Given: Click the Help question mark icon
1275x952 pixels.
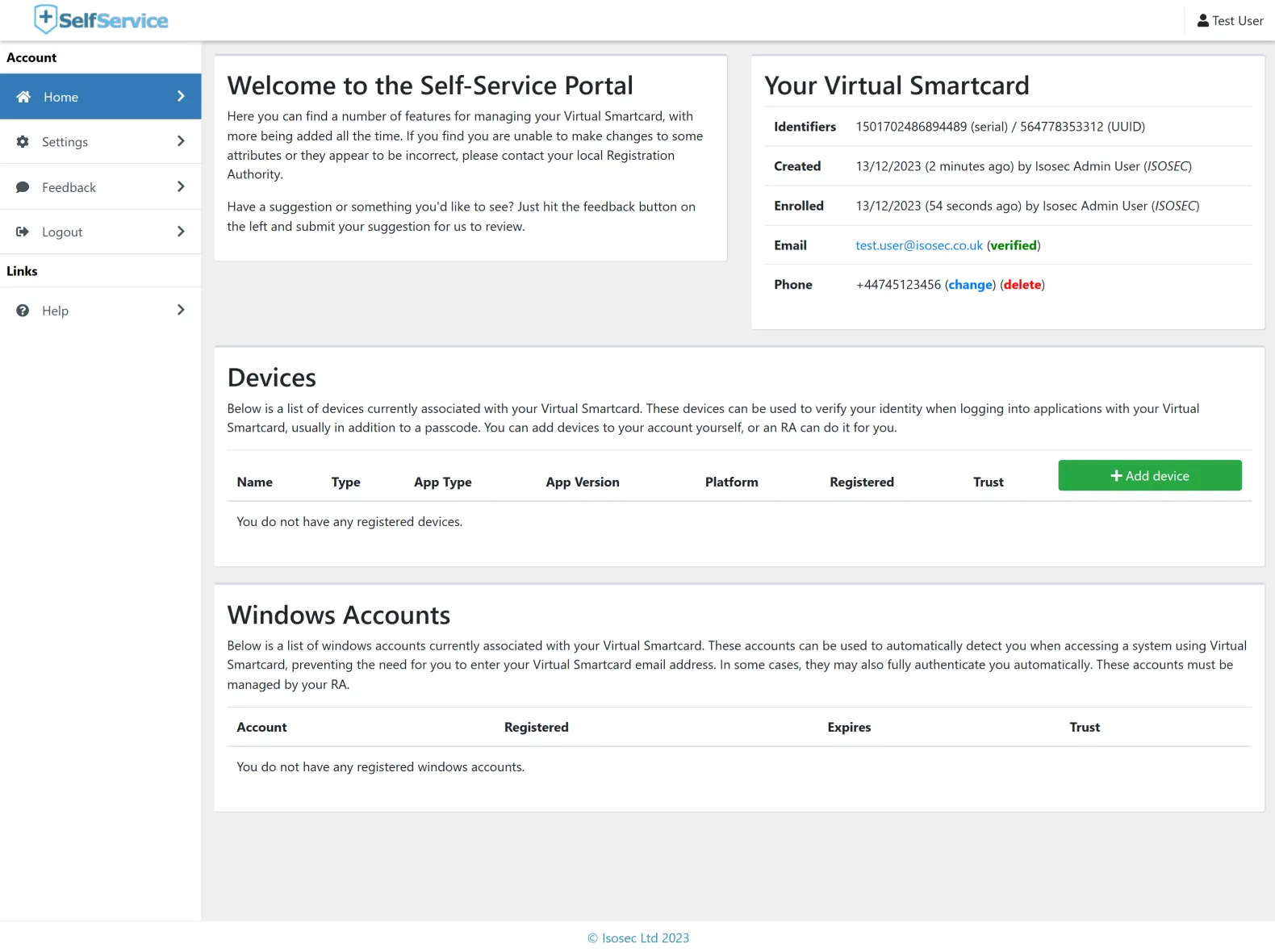Looking at the screenshot, I should pos(23,311).
